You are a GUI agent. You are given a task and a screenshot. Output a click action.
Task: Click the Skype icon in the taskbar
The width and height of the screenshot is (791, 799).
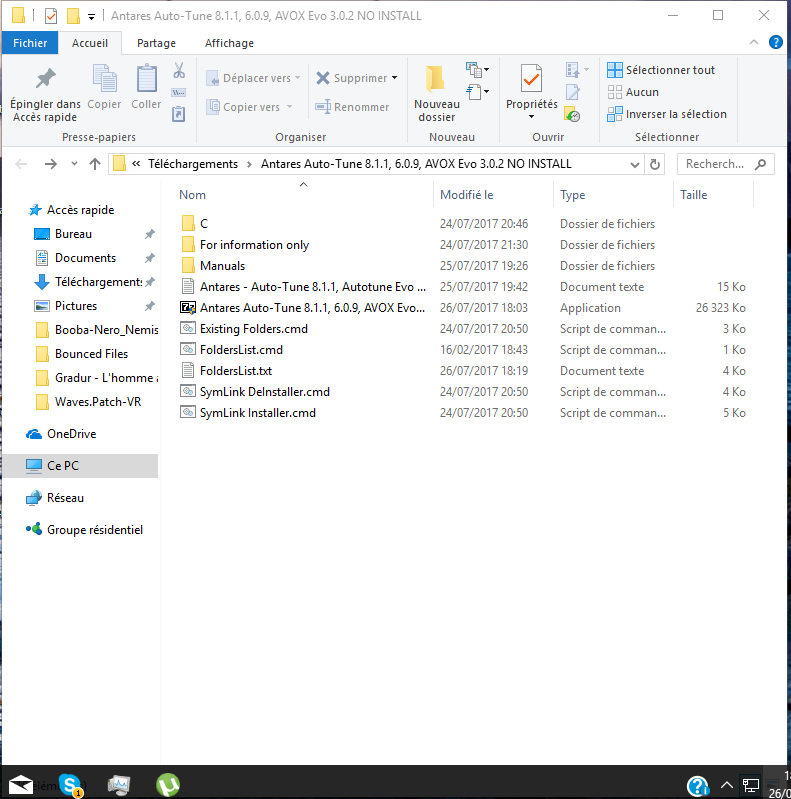(70, 785)
